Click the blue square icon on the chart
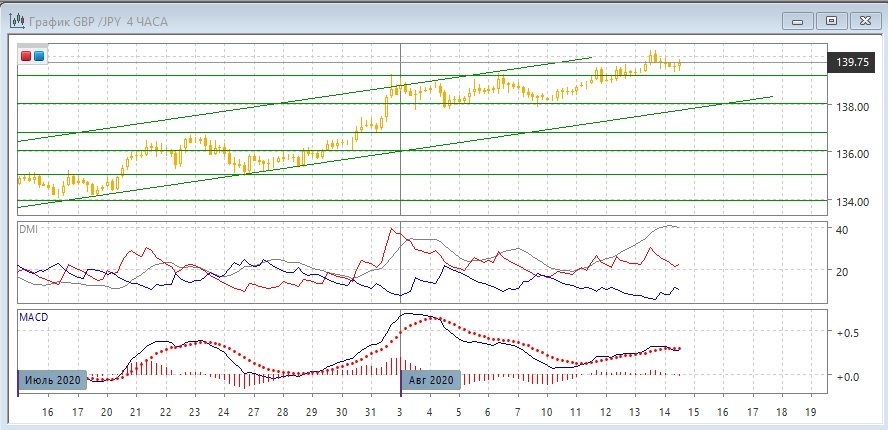The image size is (888, 430). pos(39,56)
